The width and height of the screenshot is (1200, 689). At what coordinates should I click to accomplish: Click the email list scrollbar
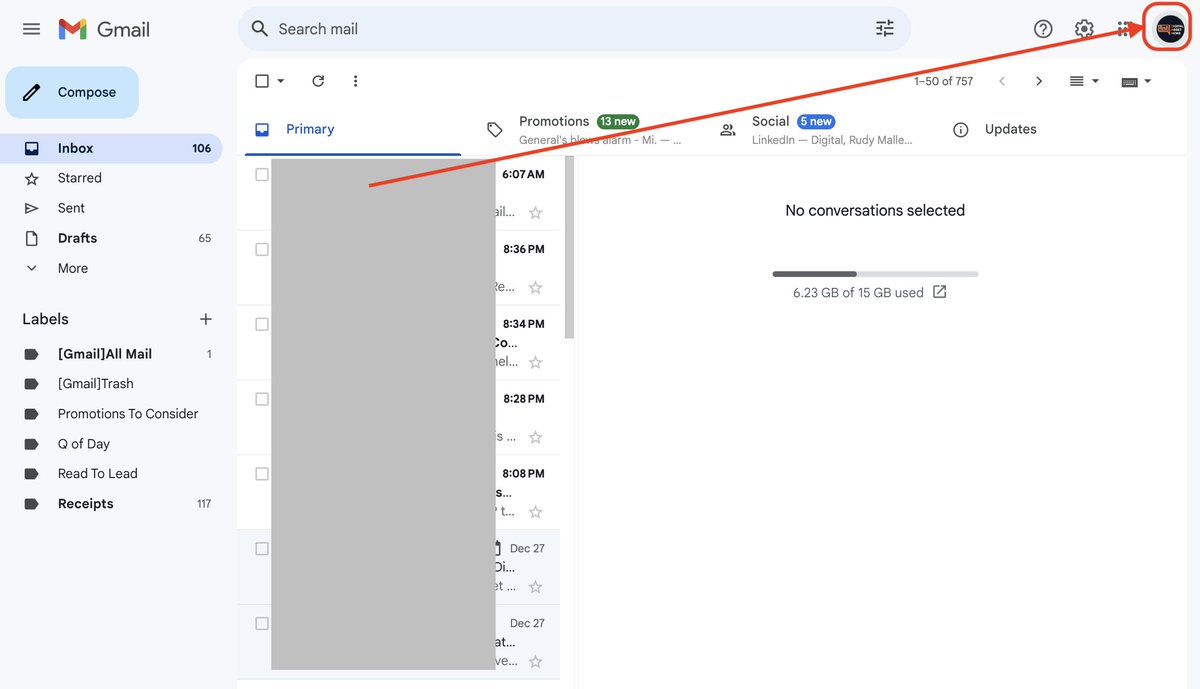coord(569,248)
